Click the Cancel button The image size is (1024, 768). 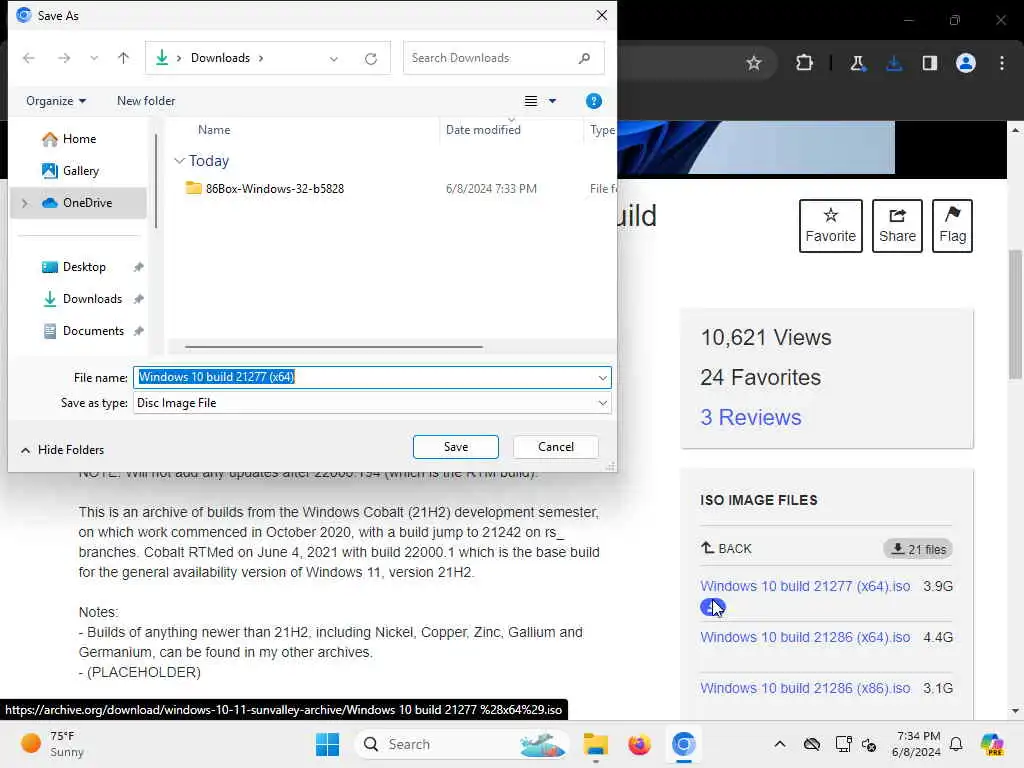click(556, 447)
